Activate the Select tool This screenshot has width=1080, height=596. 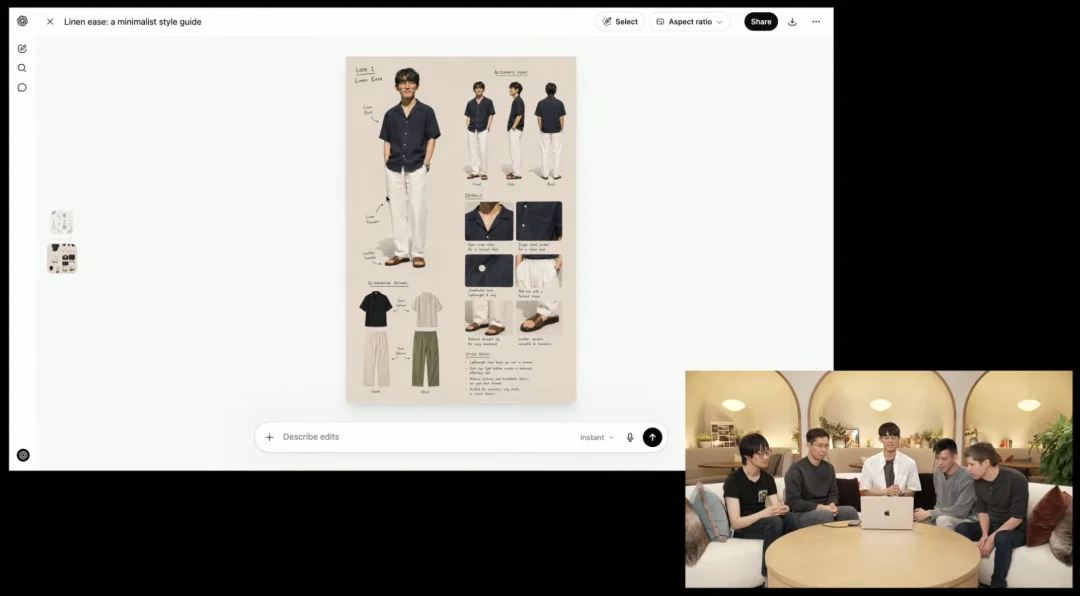(x=620, y=21)
